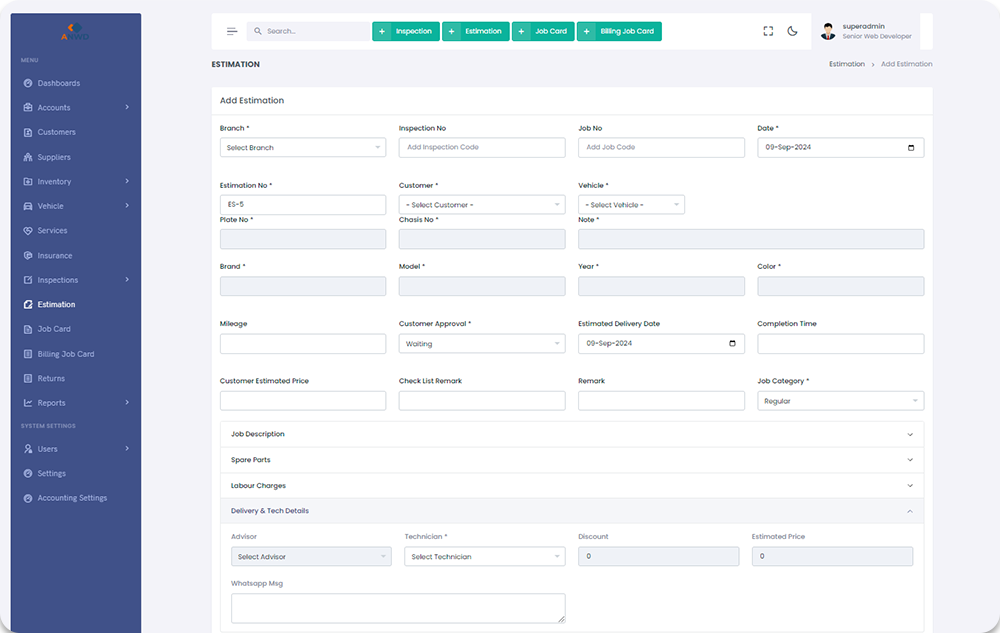Expand Accounts submenu chevron
This screenshot has height=633, width=1000.
pos(127,107)
